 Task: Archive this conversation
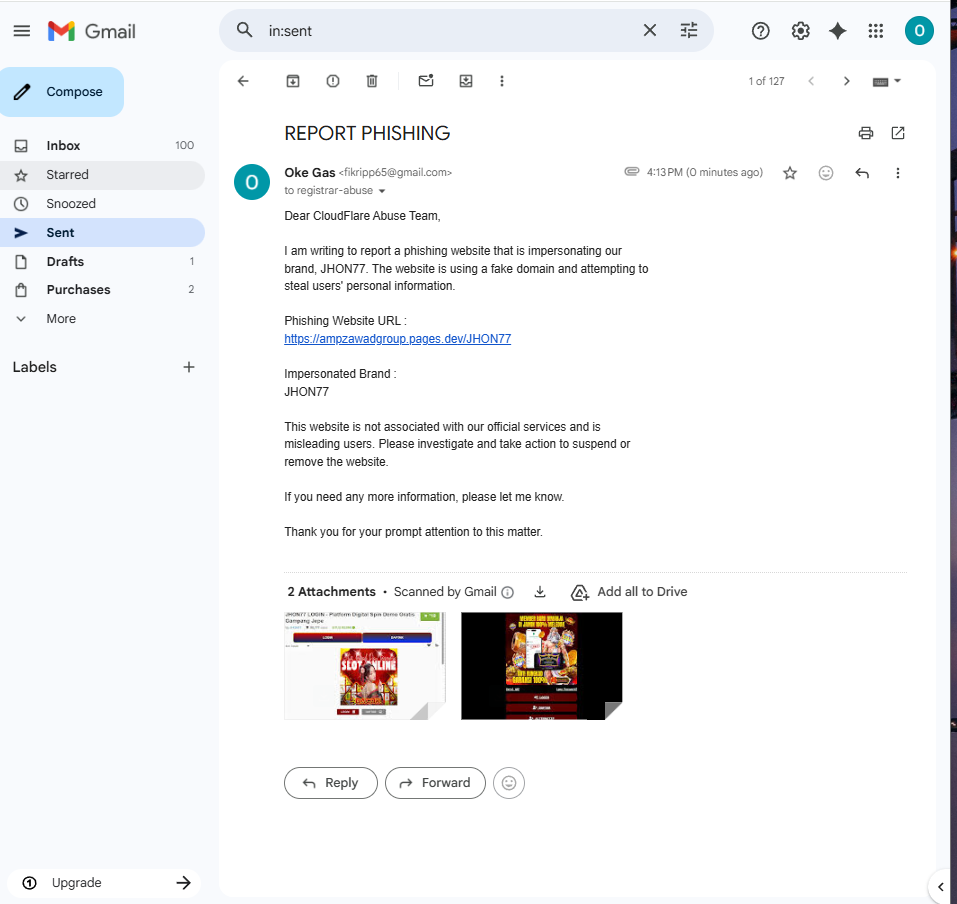[293, 81]
